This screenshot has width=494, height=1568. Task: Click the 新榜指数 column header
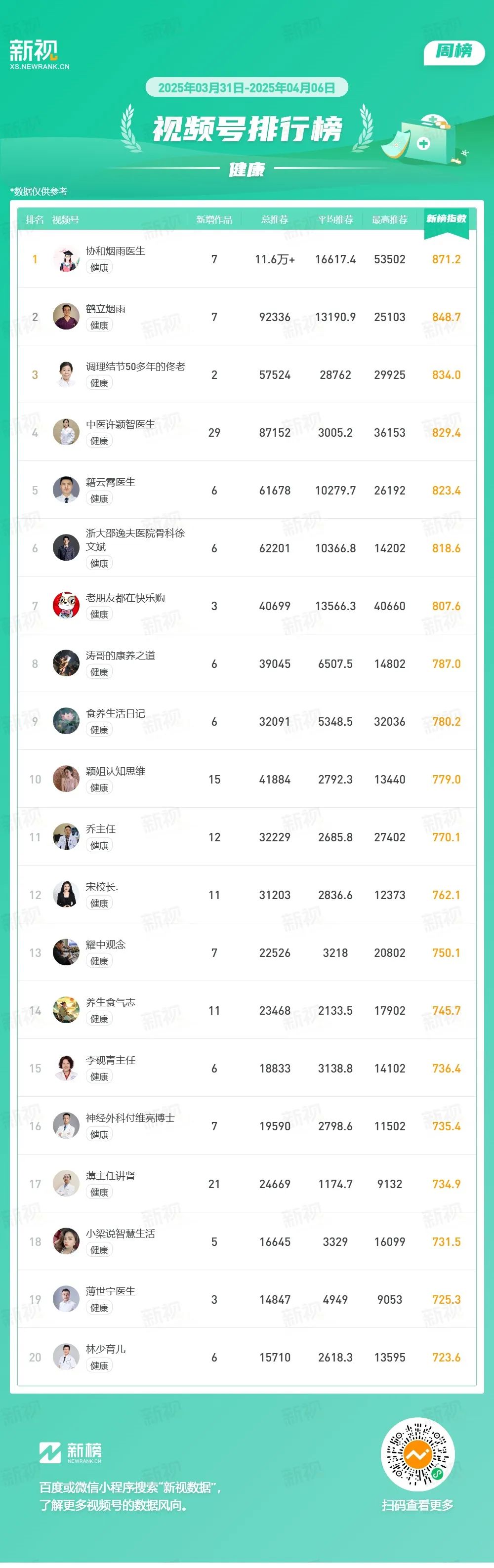pos(447,219)
